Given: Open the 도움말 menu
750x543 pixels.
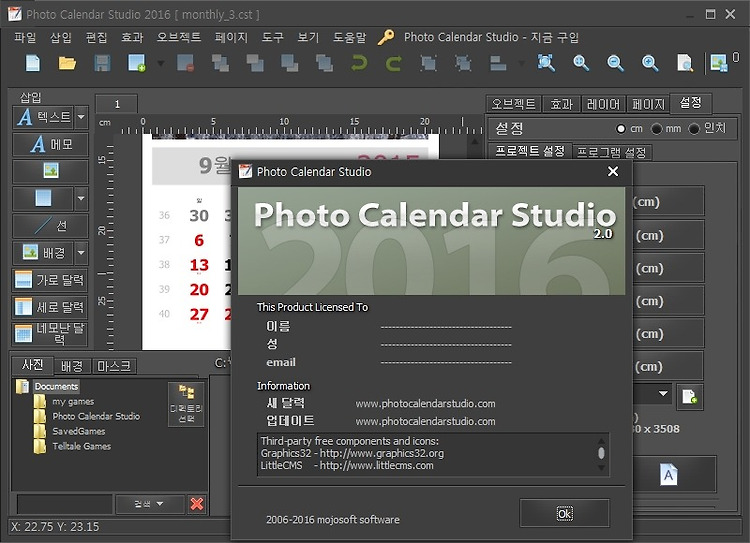Looking at the screenshot, I should 349,37.
